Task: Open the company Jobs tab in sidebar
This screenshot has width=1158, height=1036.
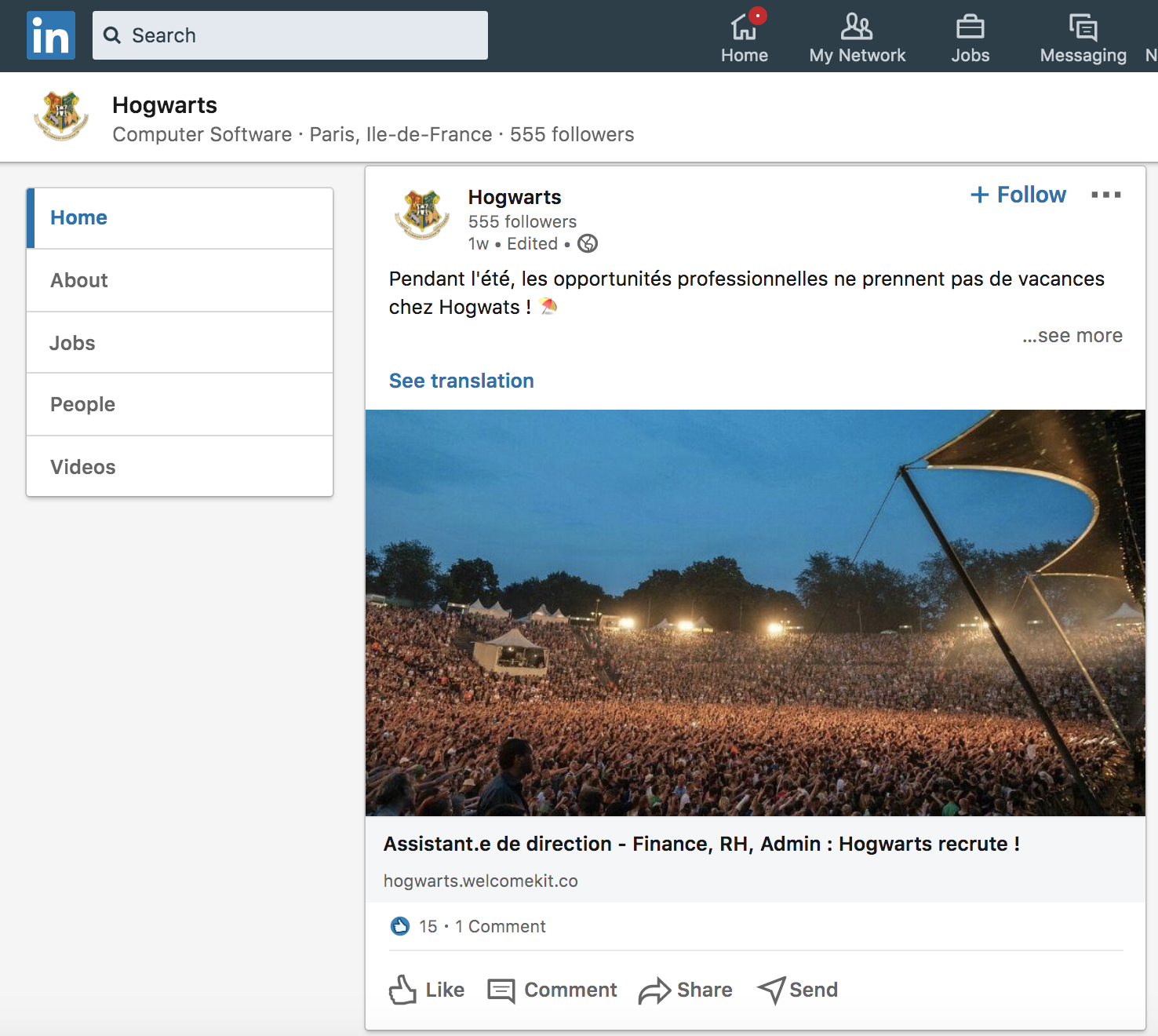Action: point(72,343)
